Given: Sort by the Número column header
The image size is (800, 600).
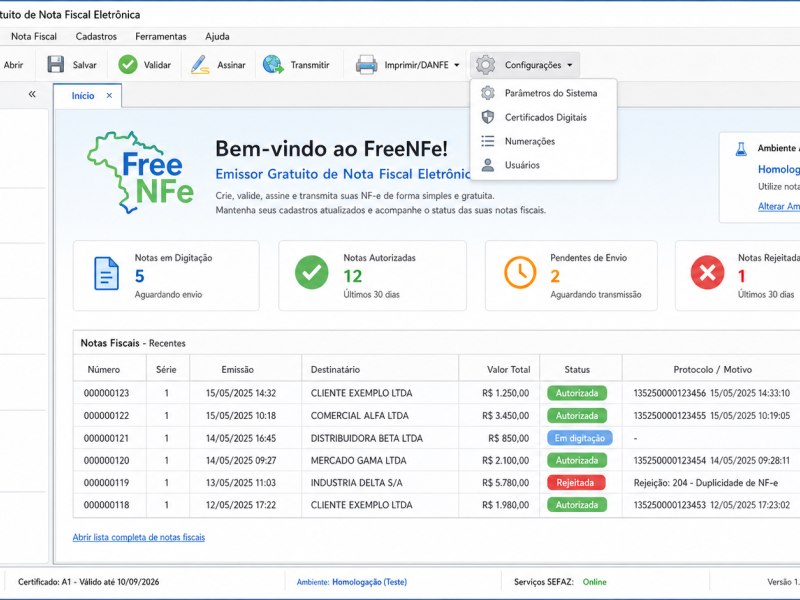Looking at the screenshot, I should [104, 369].
